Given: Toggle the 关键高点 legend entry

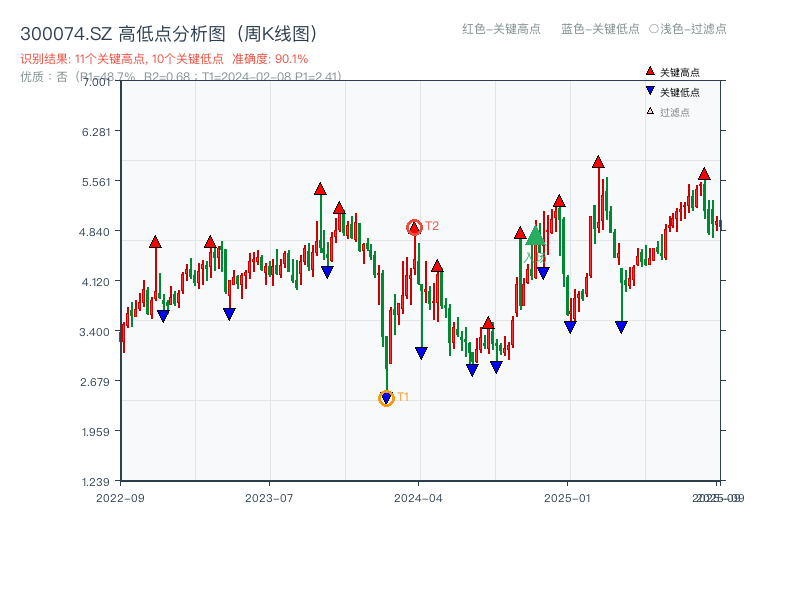Looking at the screenshot, I should pos(672,72).
